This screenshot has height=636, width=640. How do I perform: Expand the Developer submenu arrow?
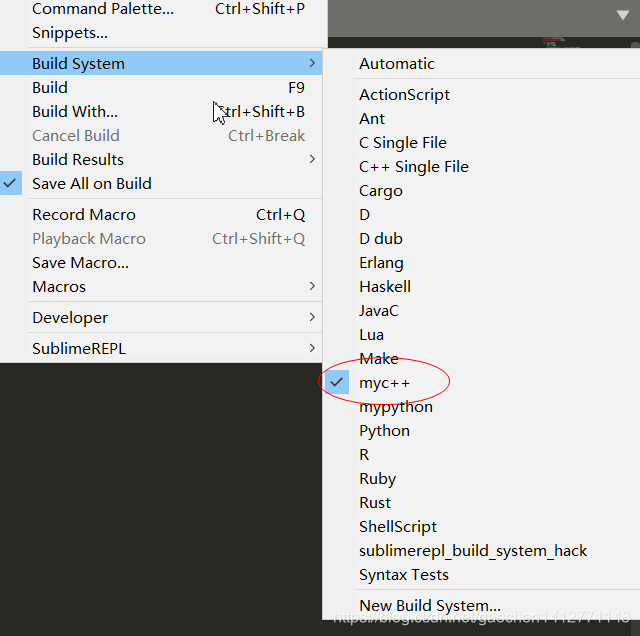click(x=312, y=317)
